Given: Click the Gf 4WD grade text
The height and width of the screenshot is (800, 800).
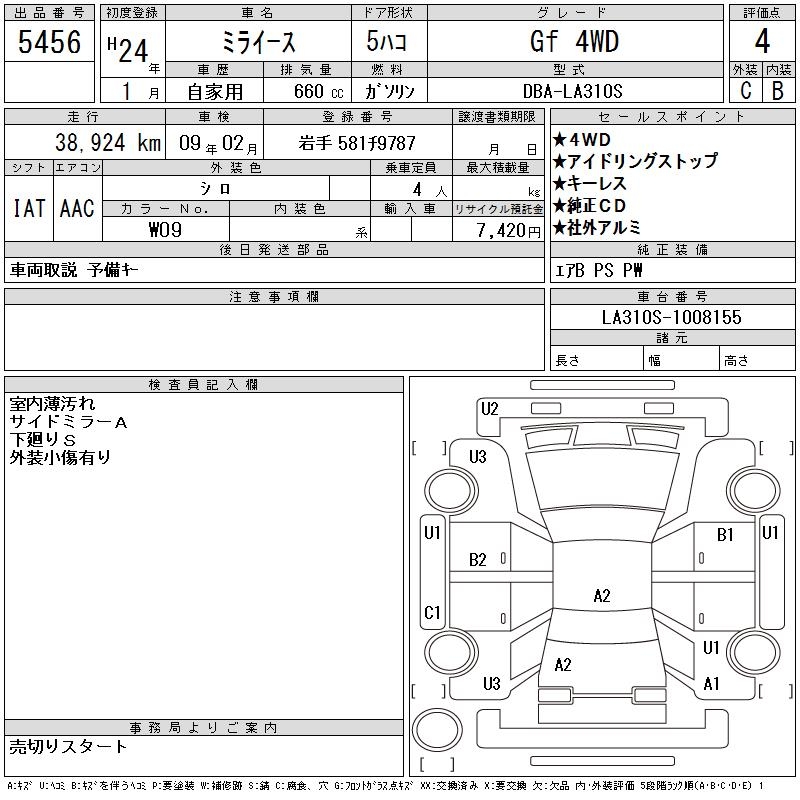Looking at the screenshot, I should 573,41.
